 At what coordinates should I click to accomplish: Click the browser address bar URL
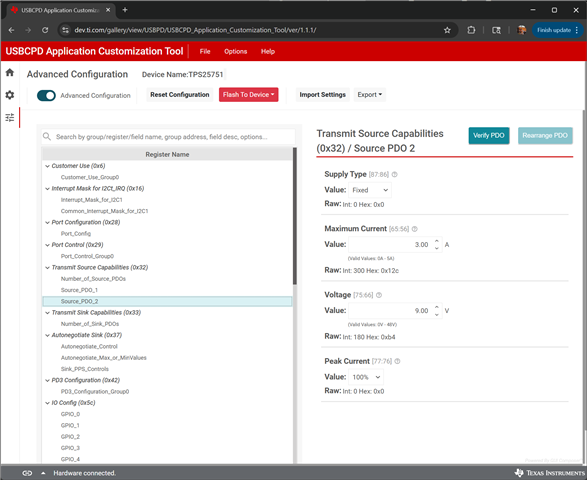click(195, 30)
